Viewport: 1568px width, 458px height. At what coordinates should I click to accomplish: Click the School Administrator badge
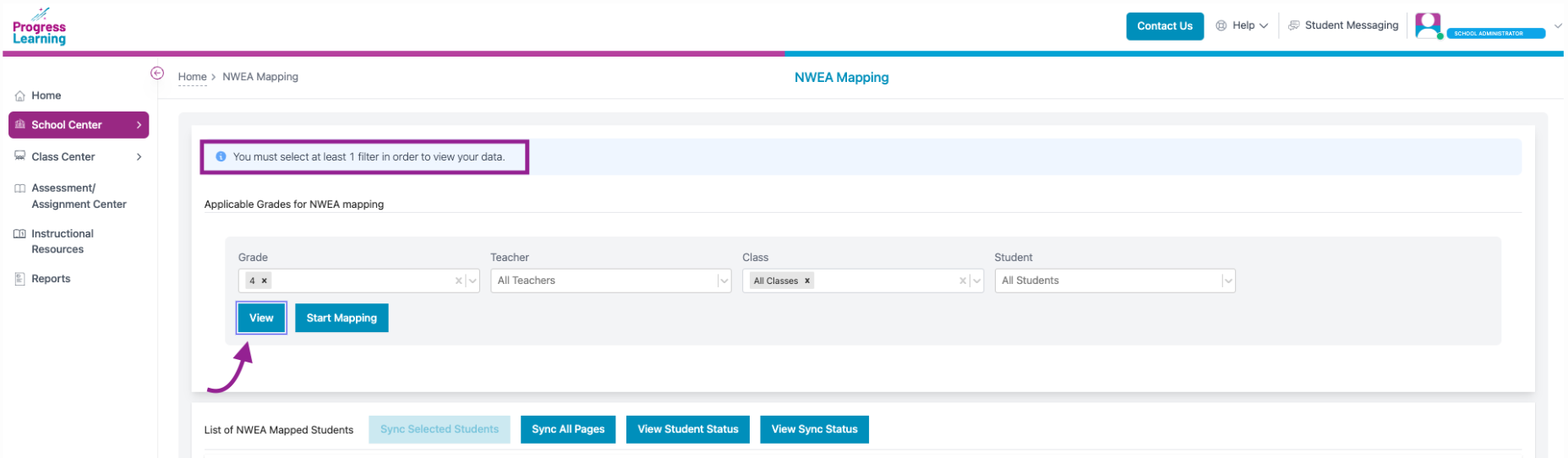(1496, 34)
